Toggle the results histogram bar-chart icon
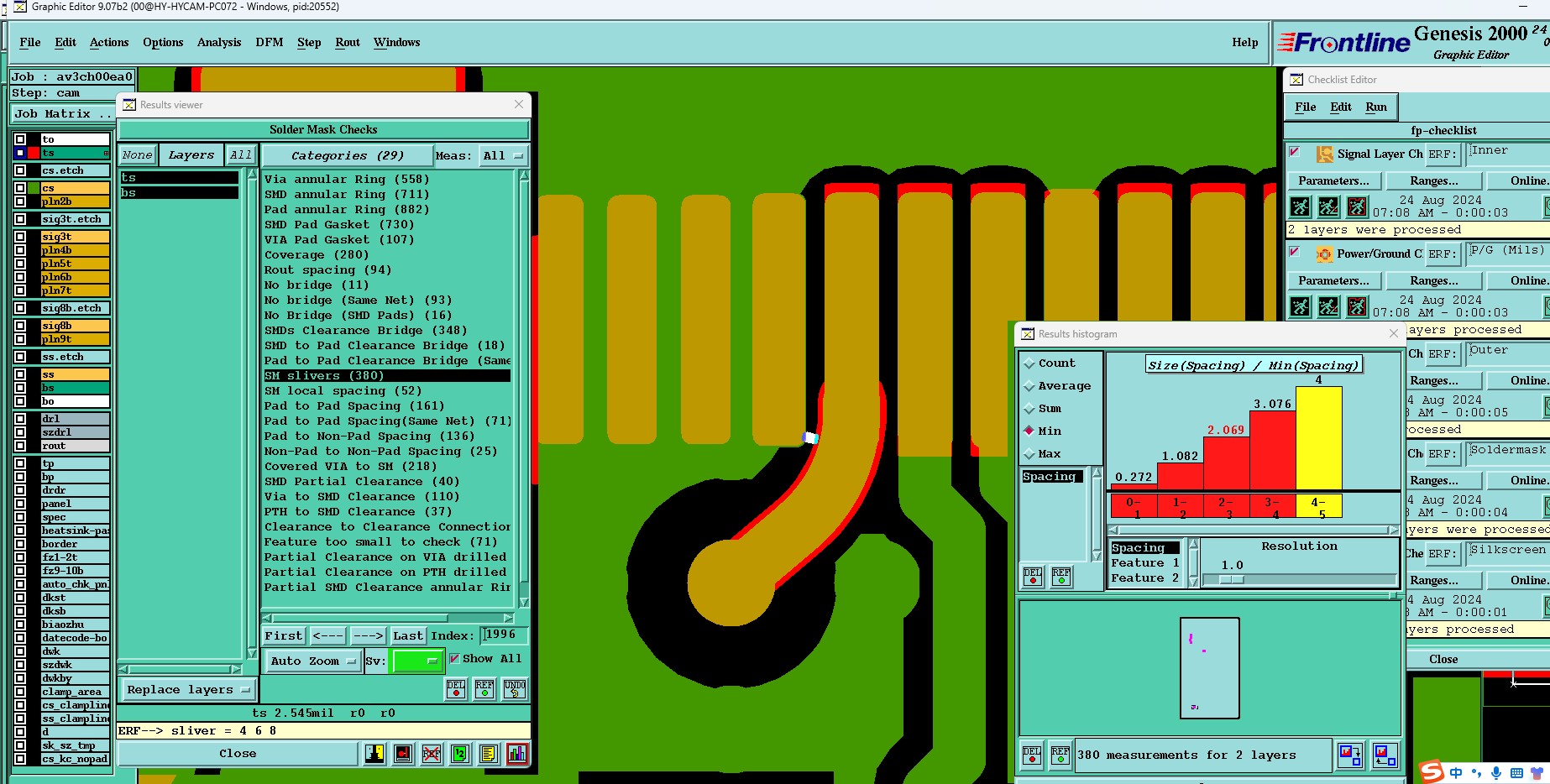 pos(517,754)
